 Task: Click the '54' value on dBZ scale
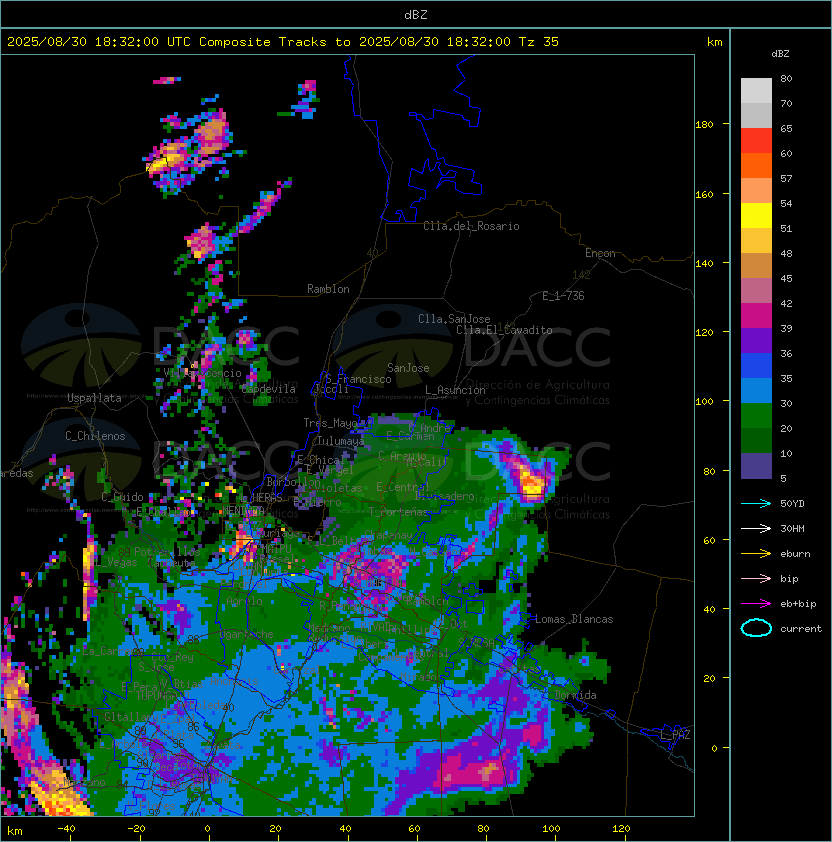click(x=786, y=204)
